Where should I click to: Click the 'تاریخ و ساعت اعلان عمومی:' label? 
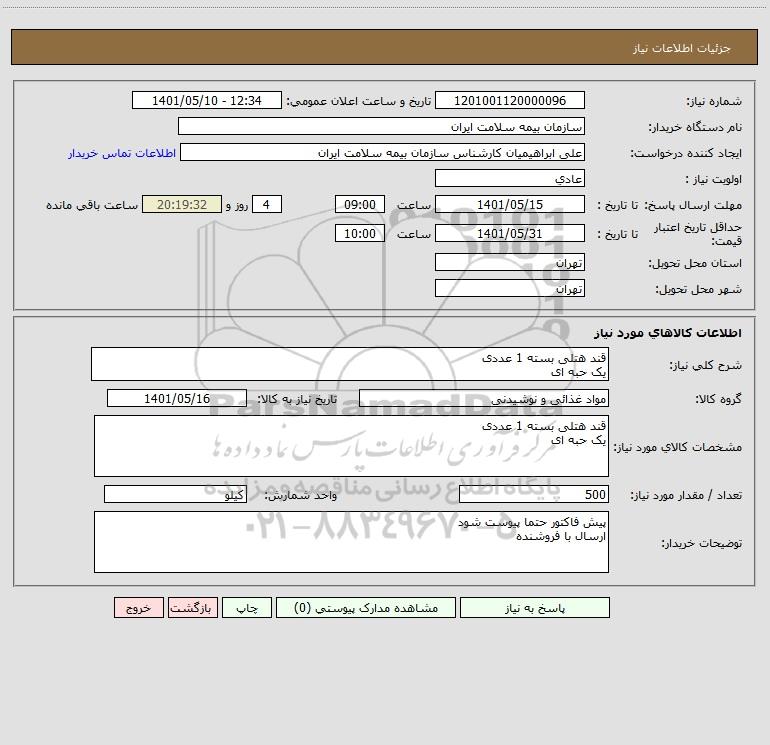pos(359,101)
